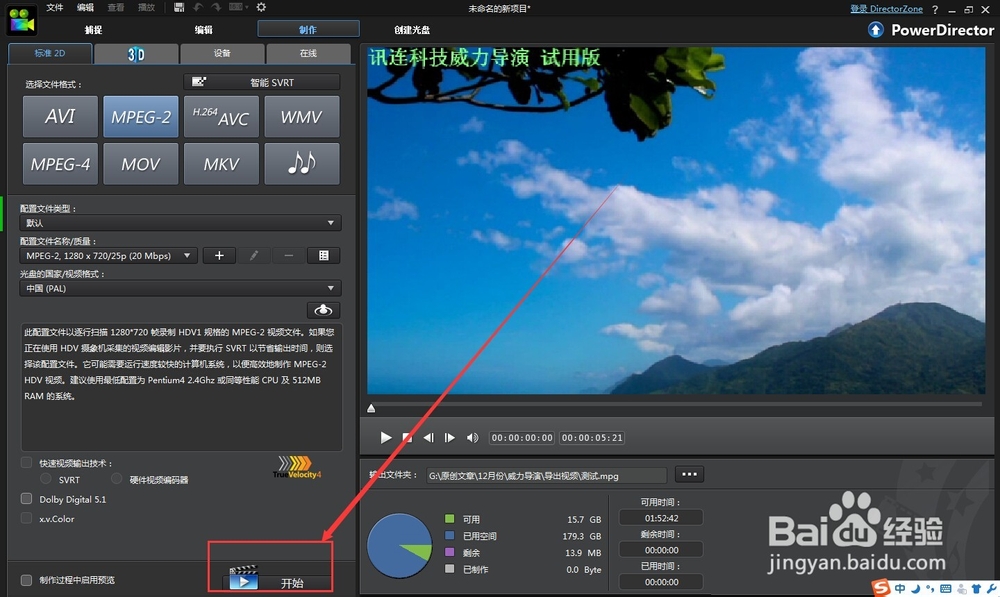
Task: Select the SVRT radio option
Action: pos(45,478)
